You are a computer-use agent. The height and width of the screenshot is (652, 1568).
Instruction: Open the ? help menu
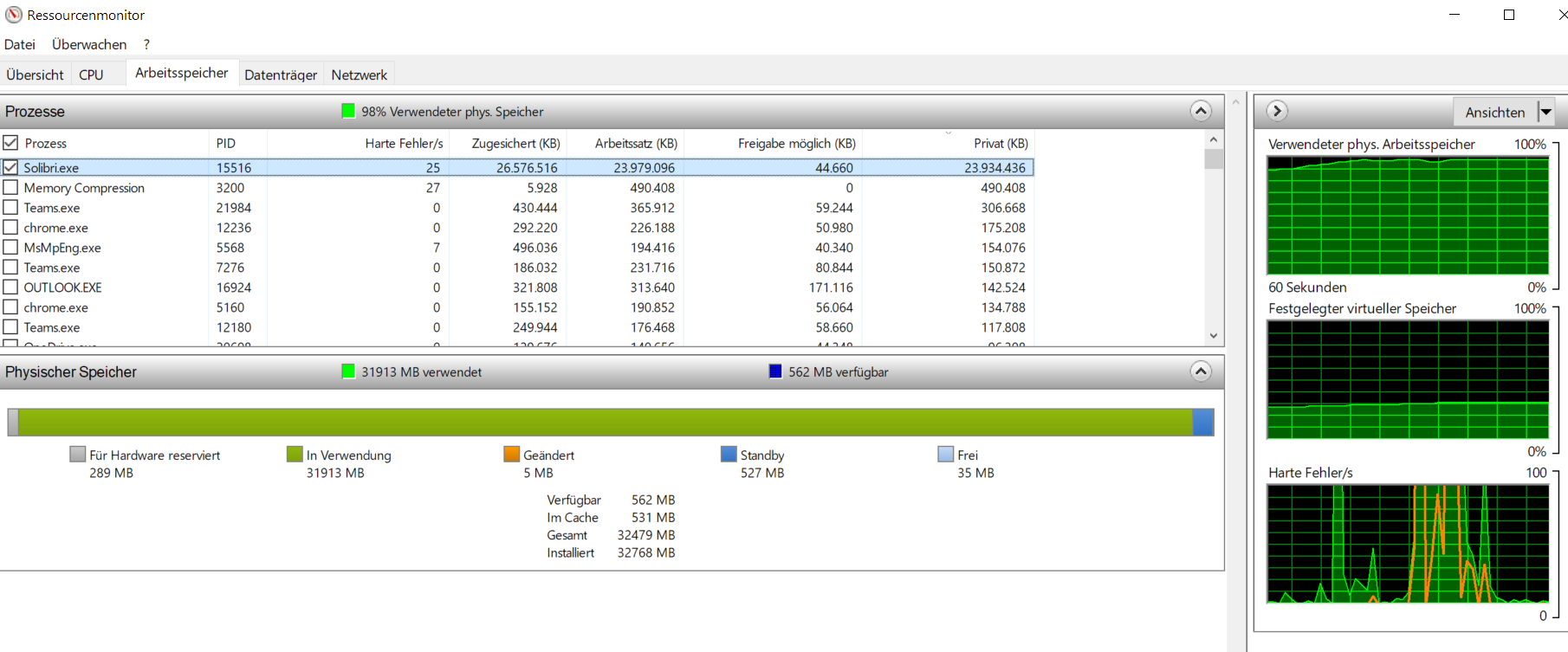tap(146, 44)
